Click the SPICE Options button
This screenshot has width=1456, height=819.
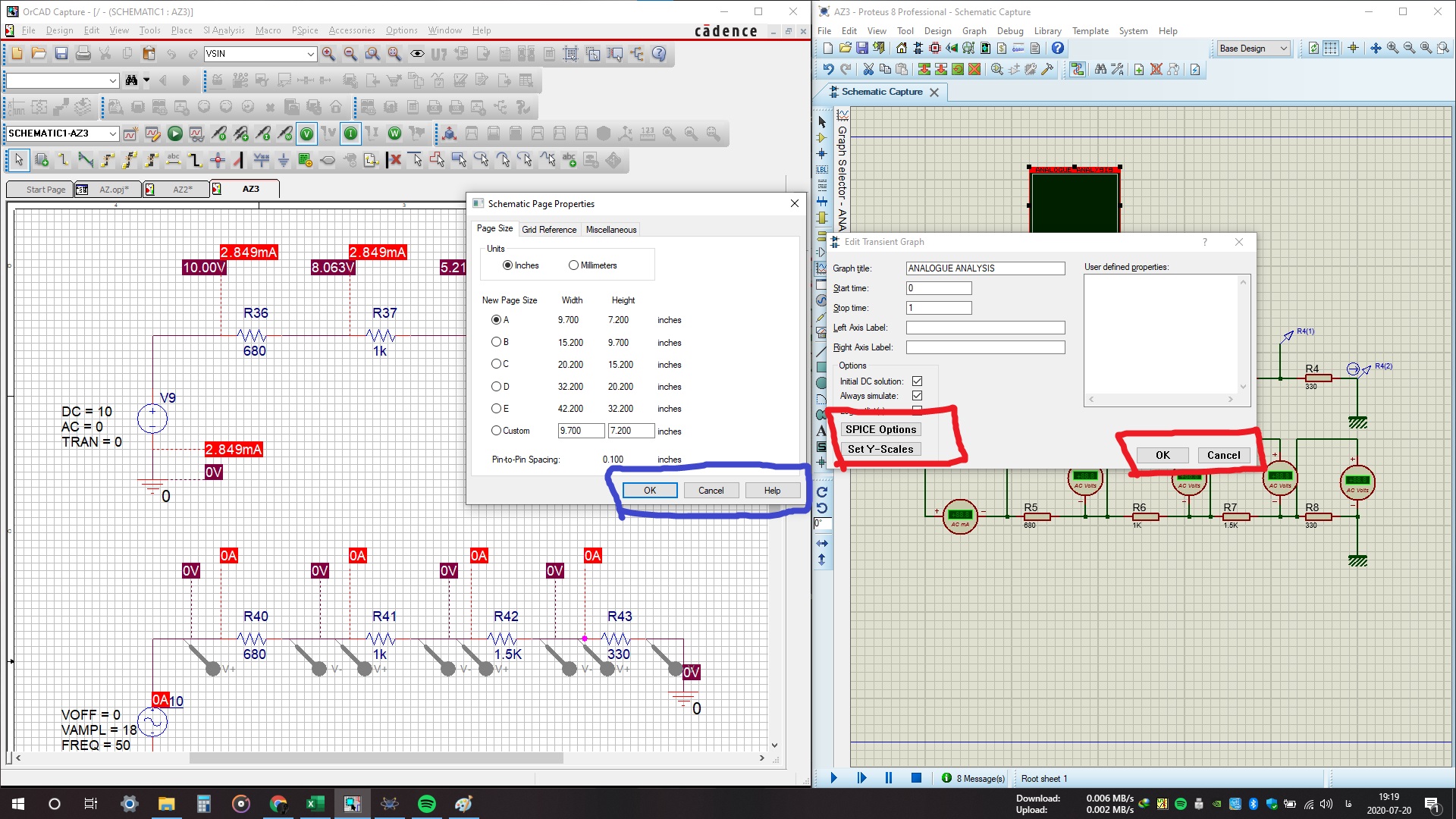(x=880, y=430)
